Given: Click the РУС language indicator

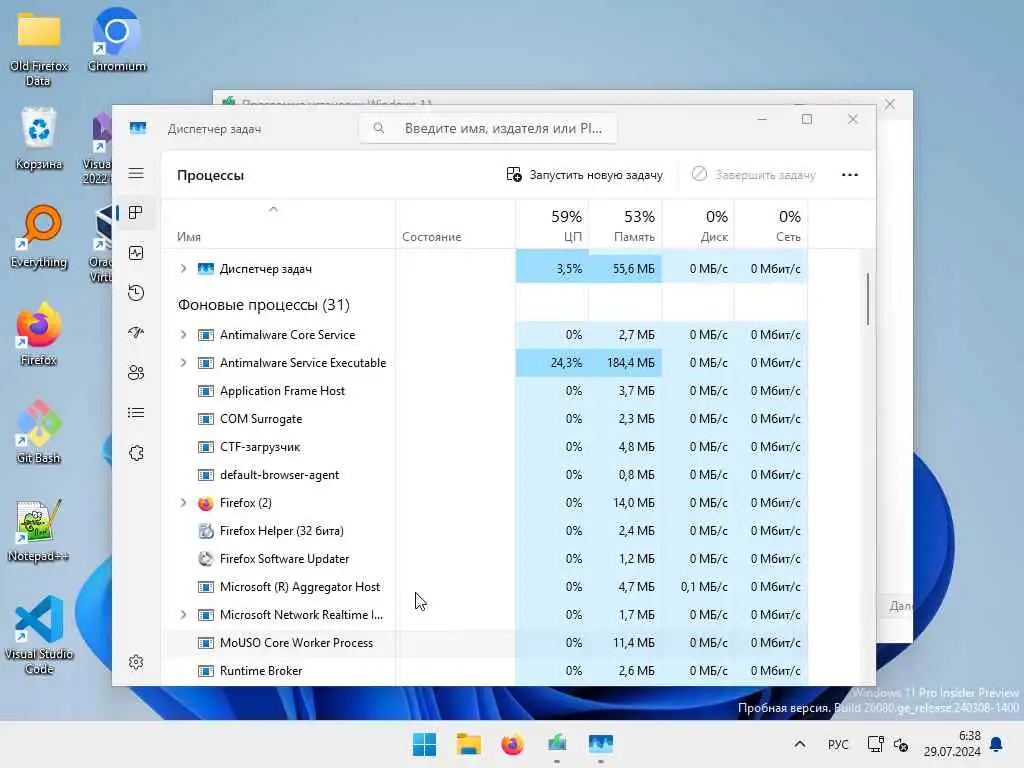Looking at the screenshot, I should pos(838,744).
